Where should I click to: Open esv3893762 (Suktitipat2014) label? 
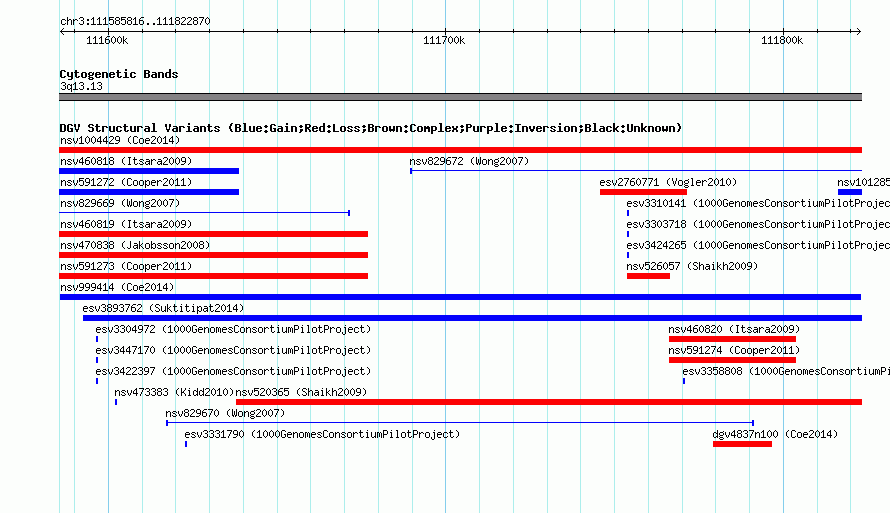(x=163, y=308)
